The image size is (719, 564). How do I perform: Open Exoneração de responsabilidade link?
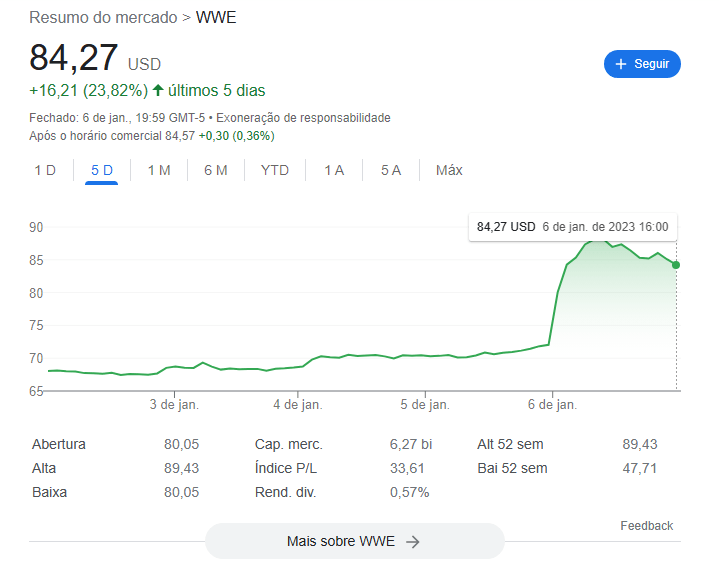coord(303,118)
